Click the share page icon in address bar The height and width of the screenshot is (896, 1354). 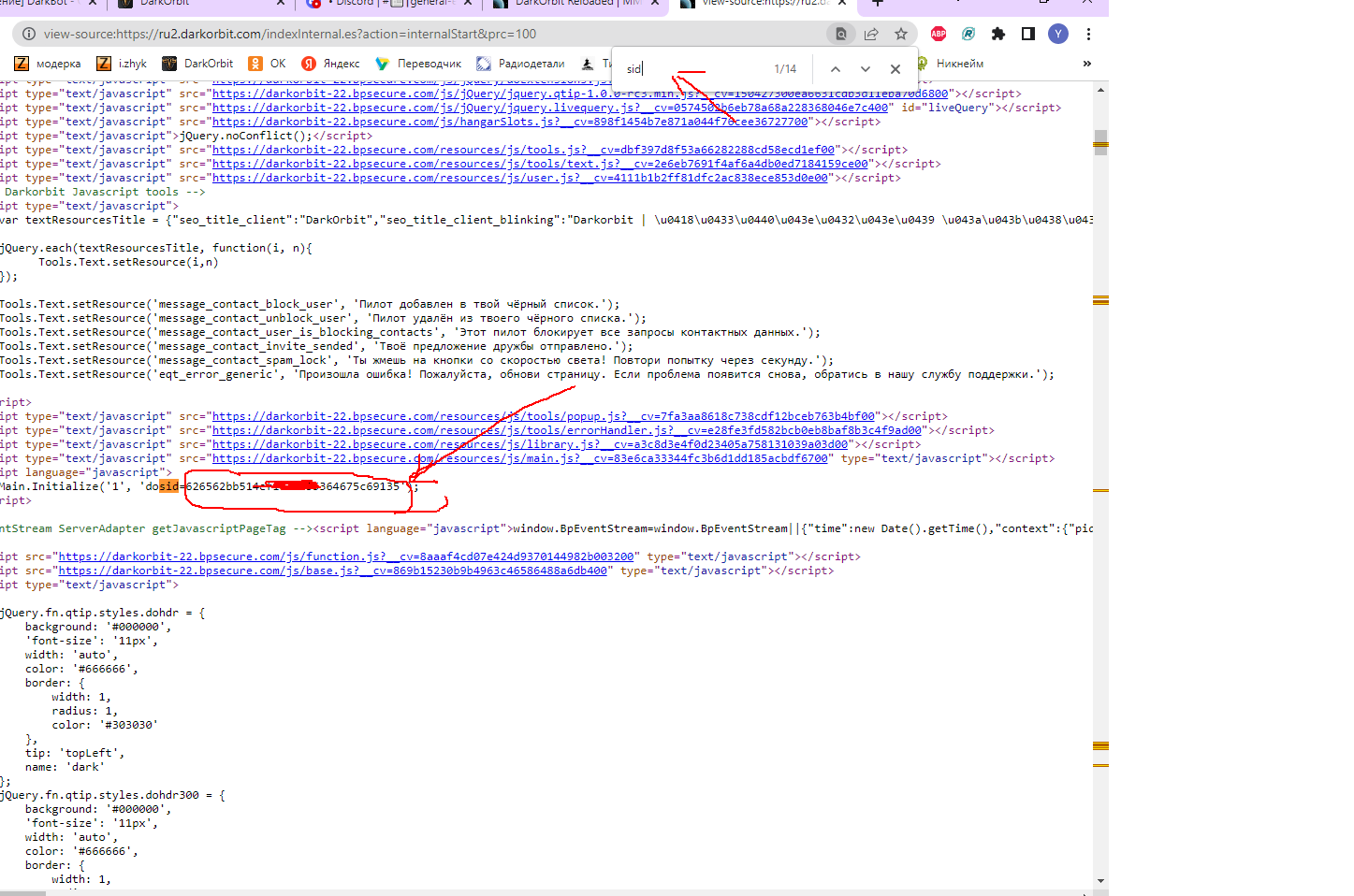tap(871, 34)
